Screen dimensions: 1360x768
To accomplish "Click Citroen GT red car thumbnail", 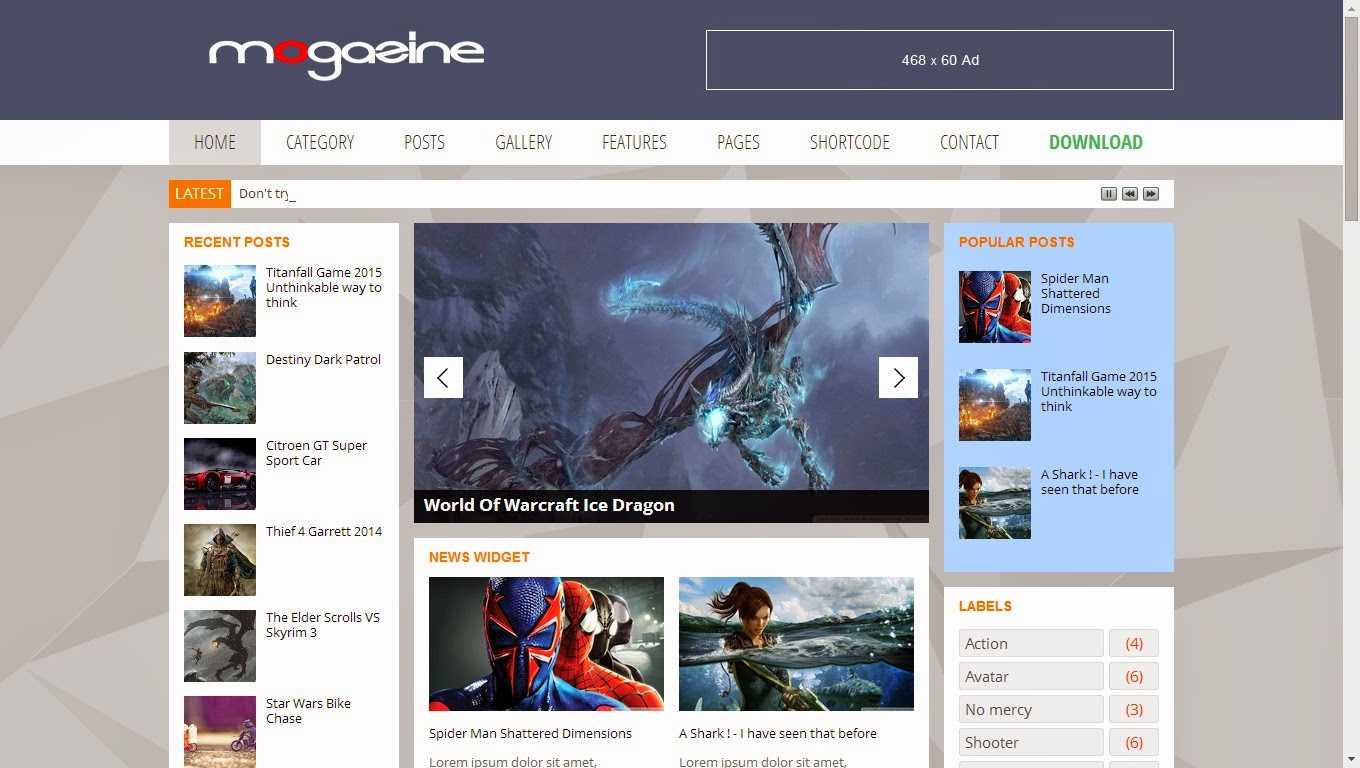I will [220, 474].
